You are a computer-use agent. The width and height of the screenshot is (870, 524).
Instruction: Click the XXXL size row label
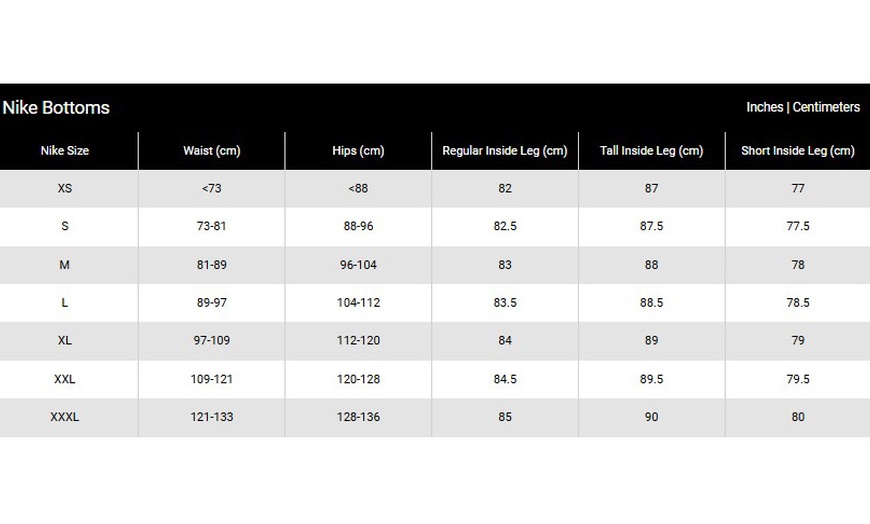[x=65, y=417]
